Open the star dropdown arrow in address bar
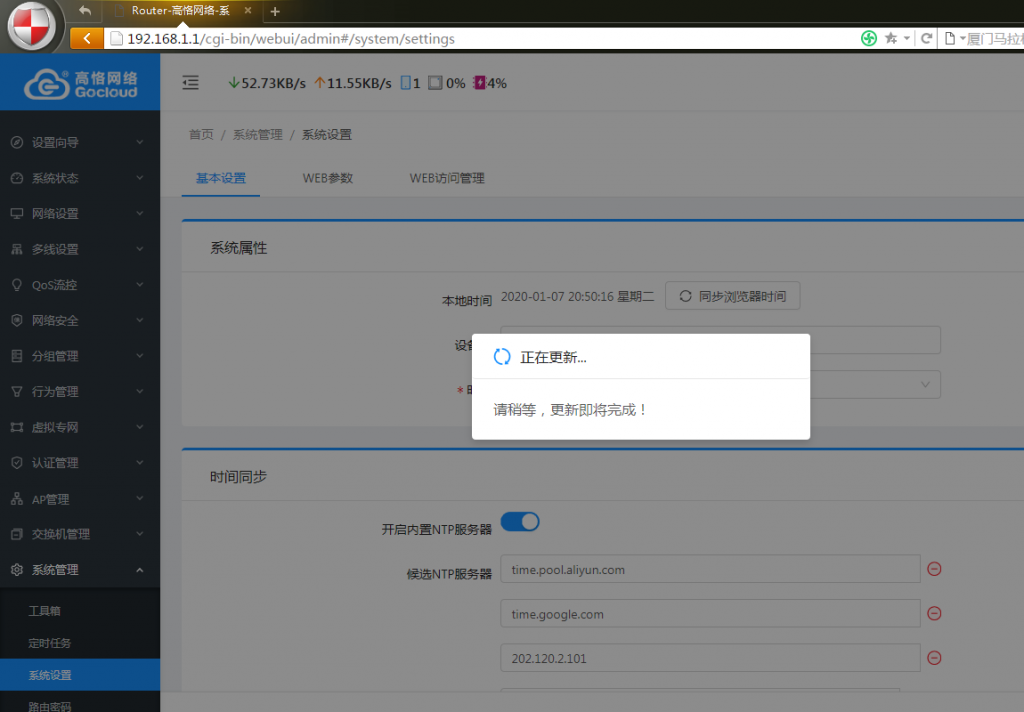The width and height of the screenshot is (1024, 712). (x=906, y=39)
